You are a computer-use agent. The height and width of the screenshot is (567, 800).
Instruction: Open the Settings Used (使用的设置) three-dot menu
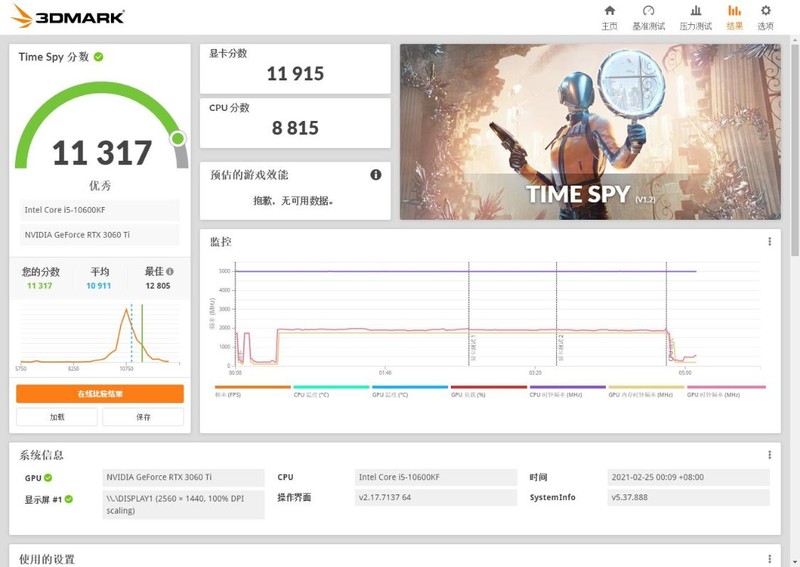(769, 559)
